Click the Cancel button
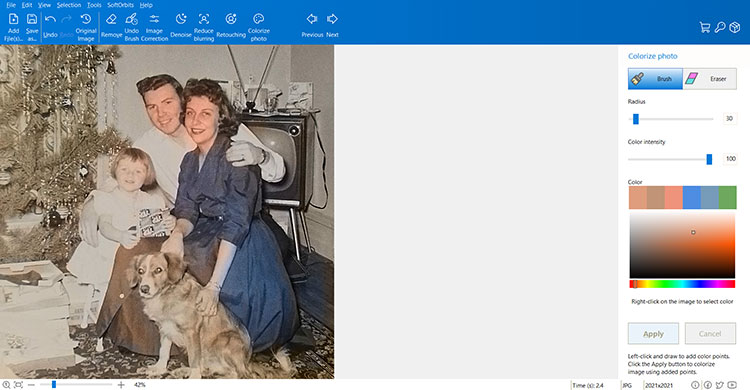Screen dimensions: 750x390 pos(710,334)
